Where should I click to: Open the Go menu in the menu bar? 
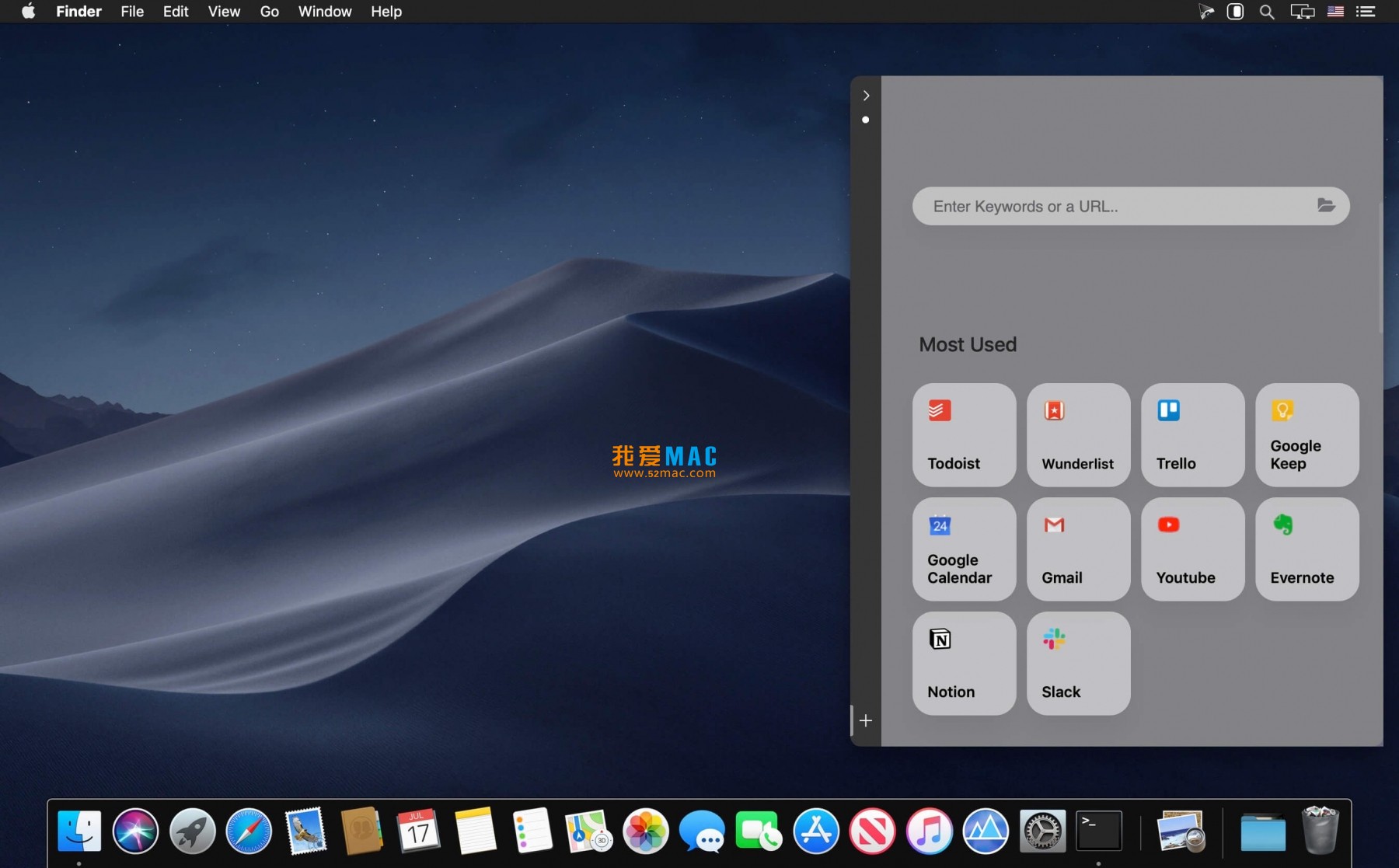[x=269, y=12]
